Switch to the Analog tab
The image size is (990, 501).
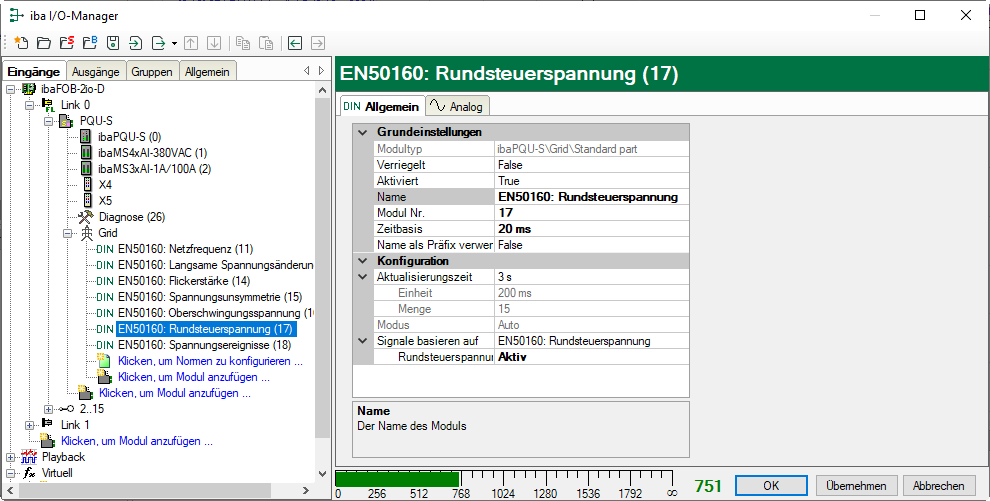point(457,106)
